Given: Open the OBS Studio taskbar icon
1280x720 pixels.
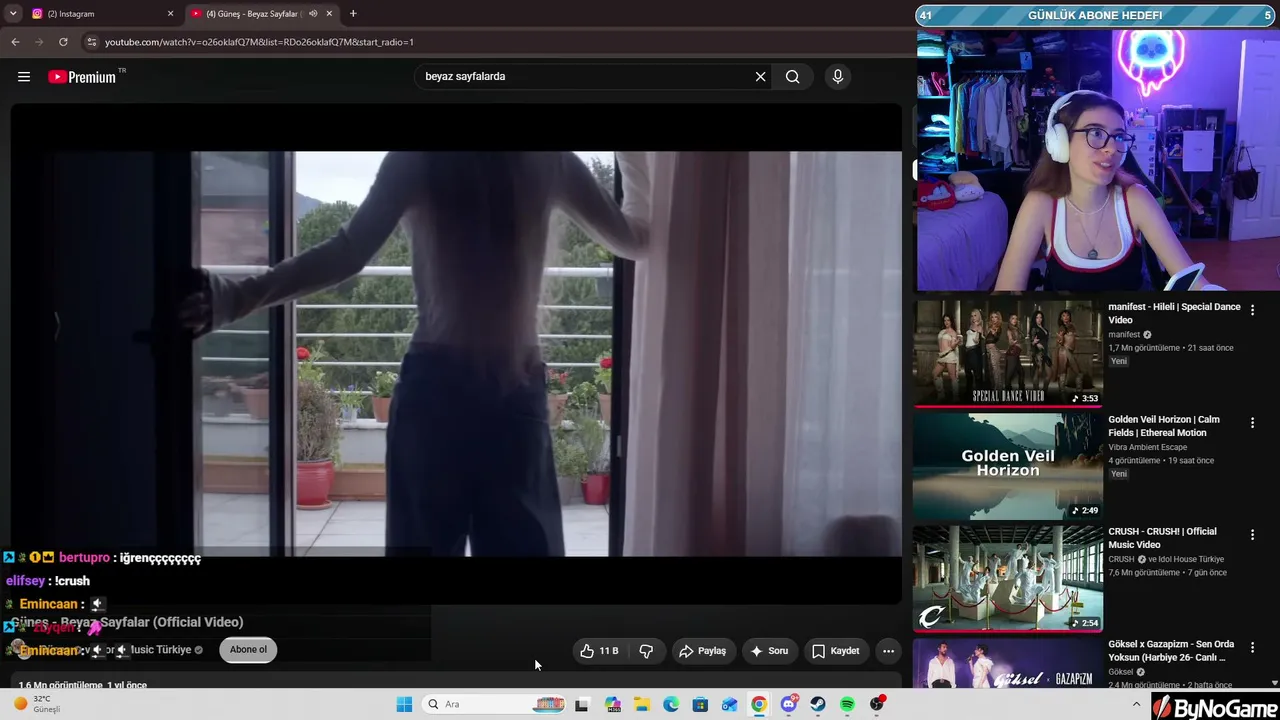Looking at the screenshot, I should tap(877, 704).
